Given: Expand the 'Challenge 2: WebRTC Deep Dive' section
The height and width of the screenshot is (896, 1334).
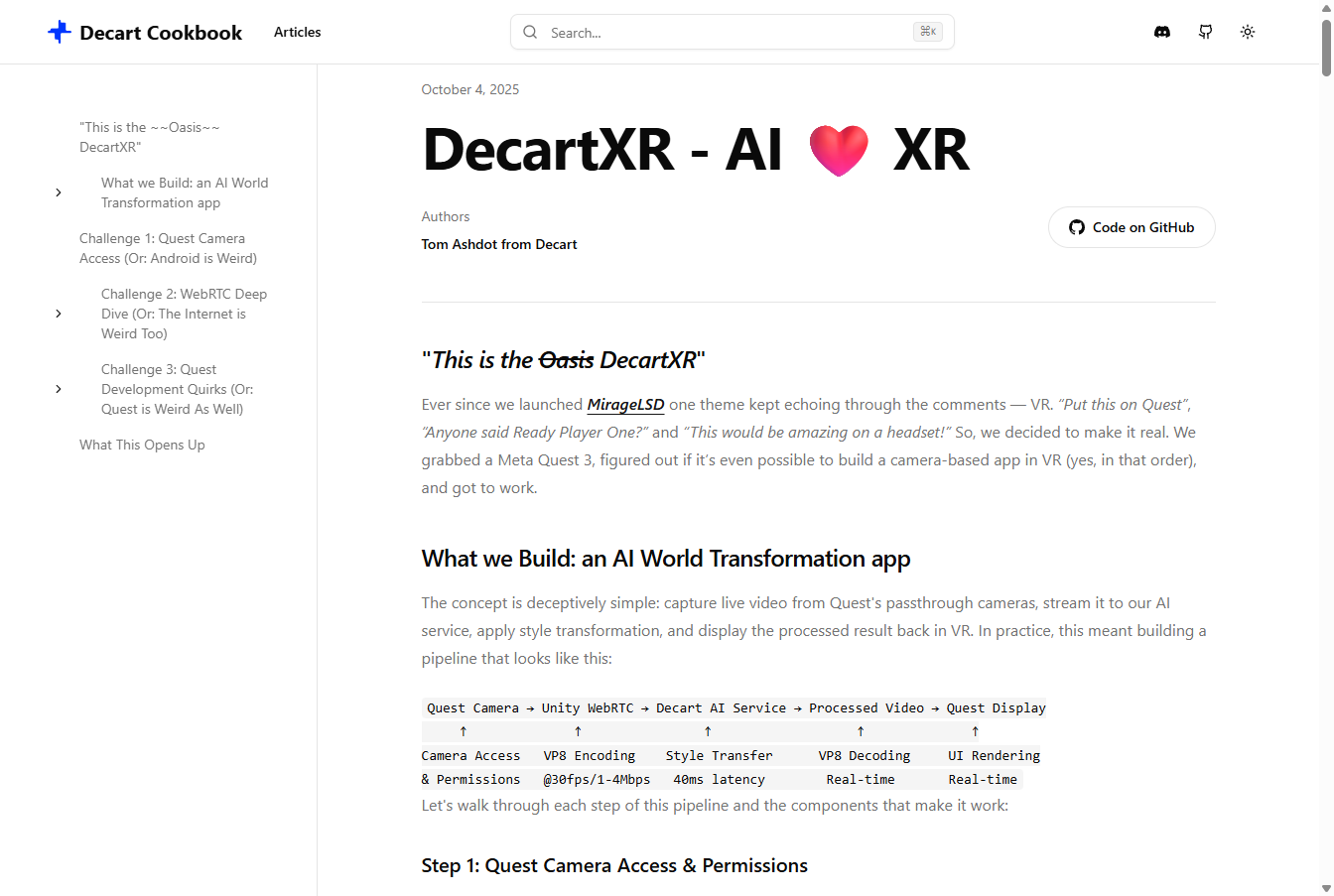Looking at the screenshot, I should (59, 314).
